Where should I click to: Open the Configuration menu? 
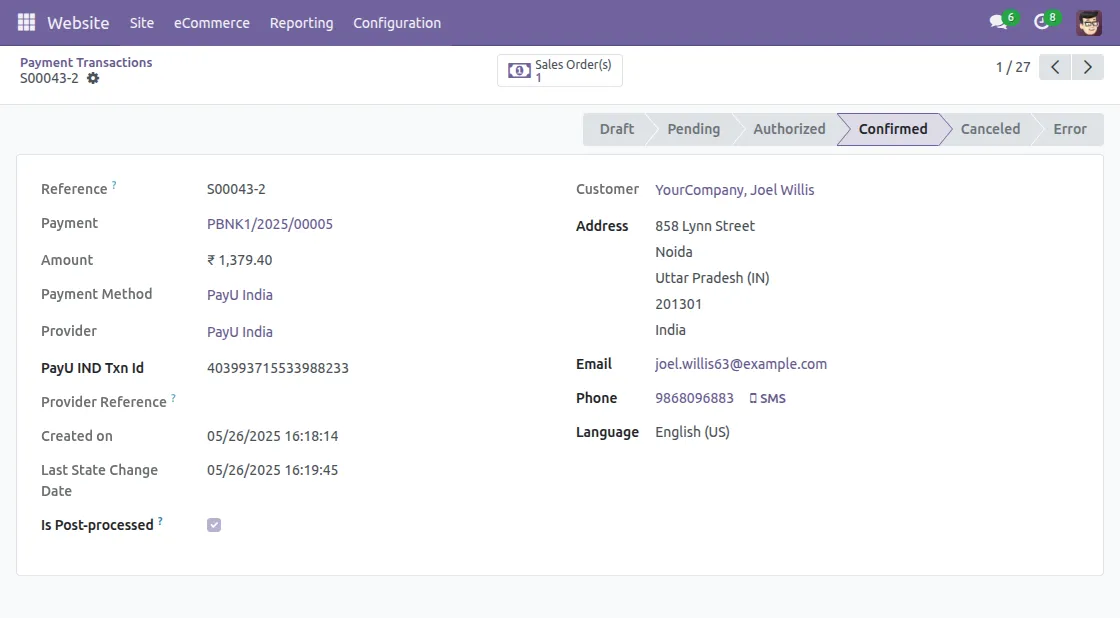[x=396, y=22]
